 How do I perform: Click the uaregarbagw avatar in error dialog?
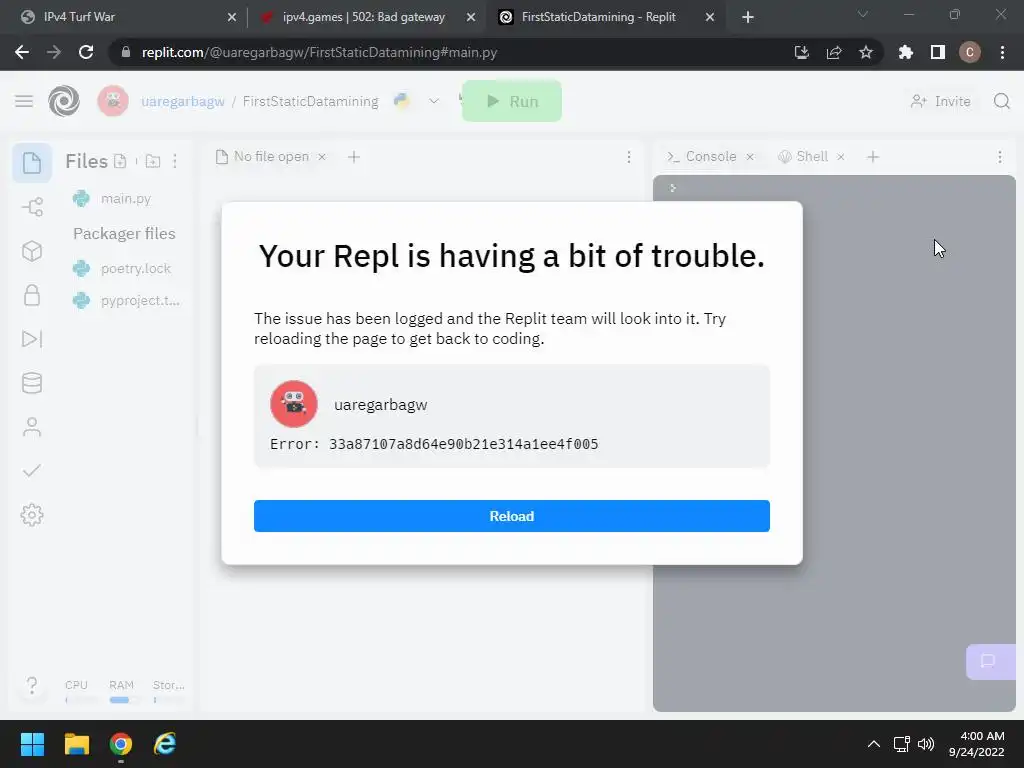[x=294, y=404]
